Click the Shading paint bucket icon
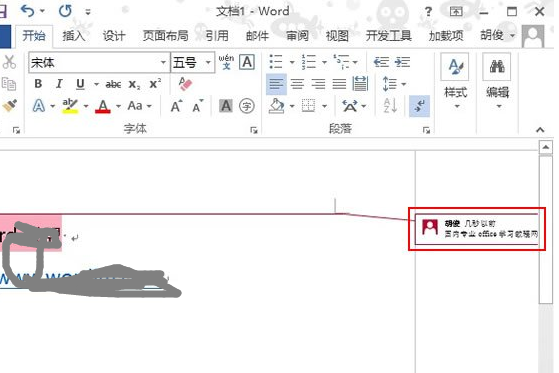 tap(277, 106)
